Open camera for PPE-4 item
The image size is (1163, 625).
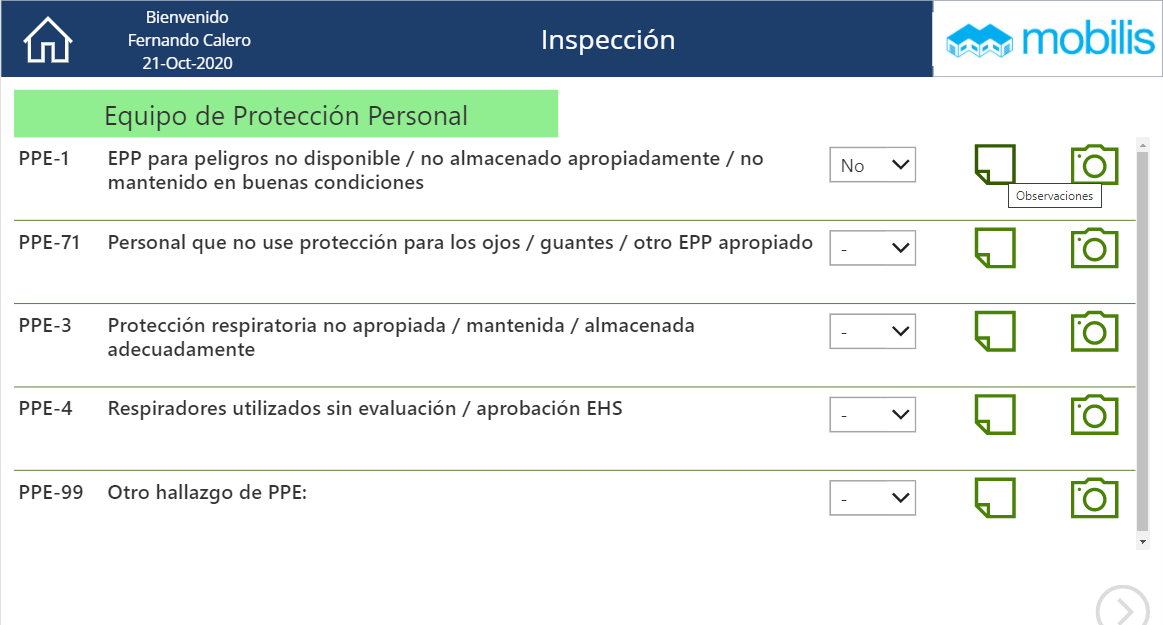coord(1094,414)
